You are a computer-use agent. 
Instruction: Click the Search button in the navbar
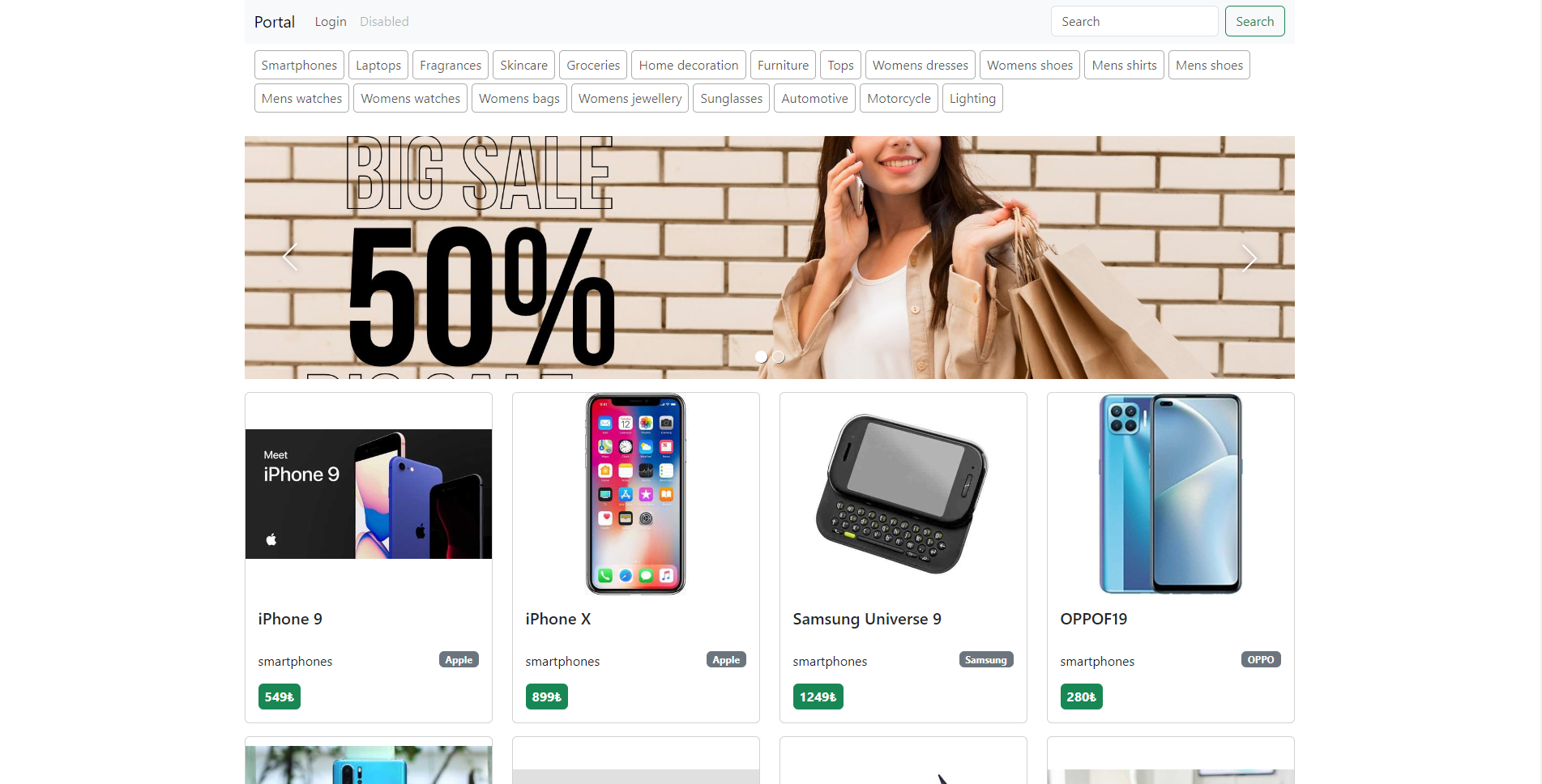1254,21
